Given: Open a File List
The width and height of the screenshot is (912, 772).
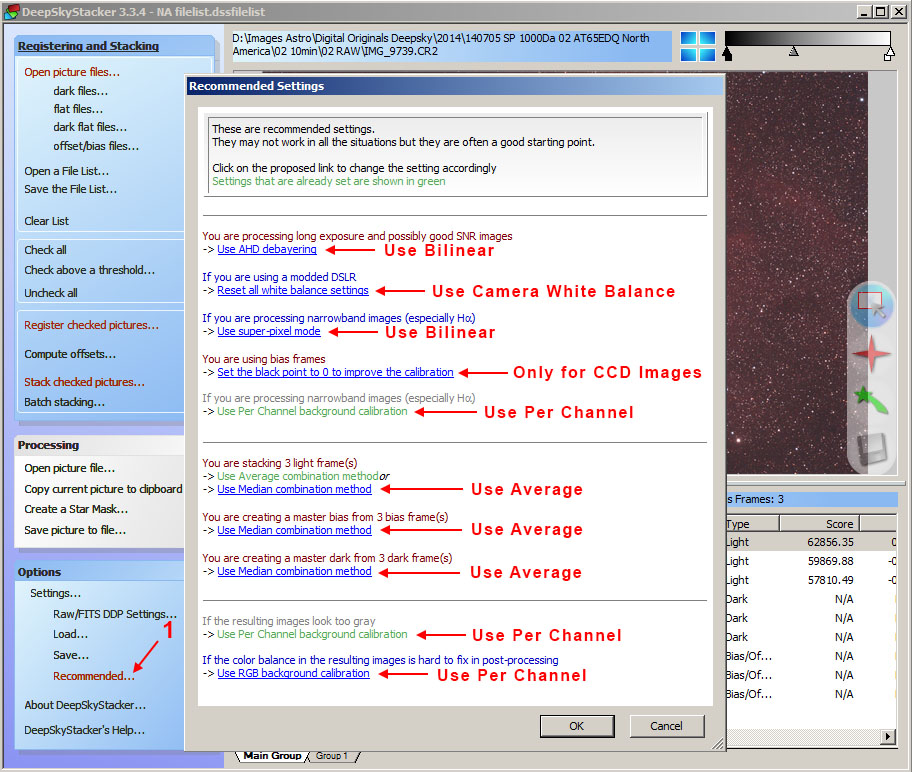Looking at the screenshot, I should pos(66,171).
